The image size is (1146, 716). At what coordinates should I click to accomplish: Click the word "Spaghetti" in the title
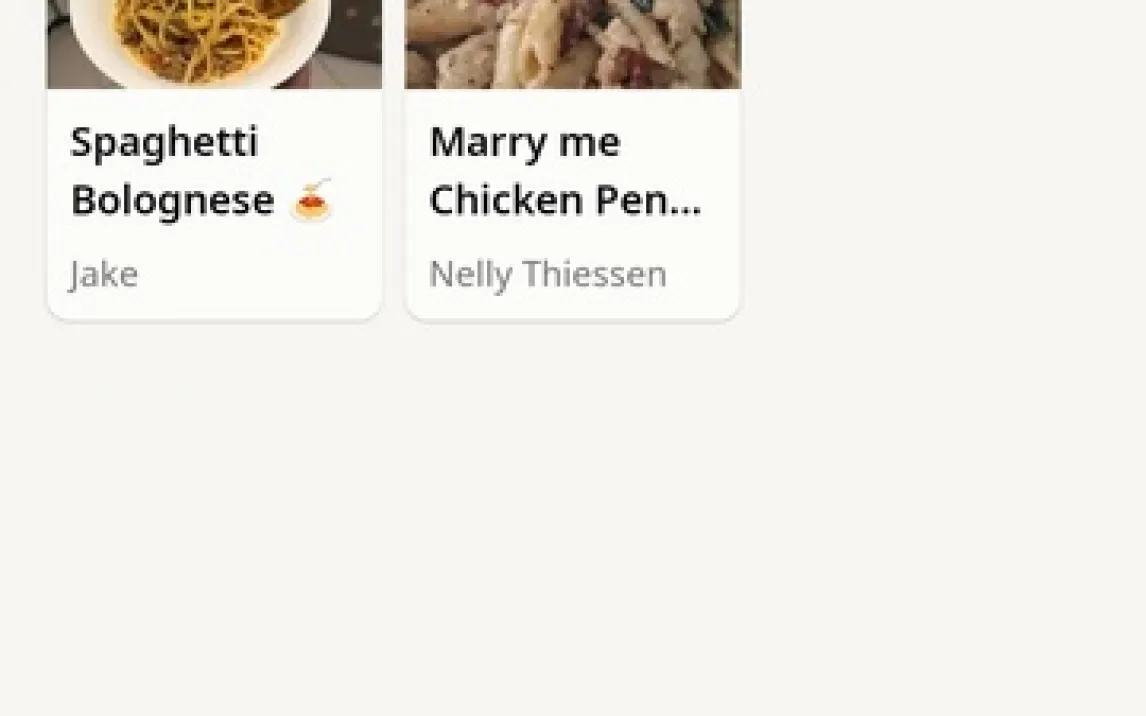[x=164, y=142]
